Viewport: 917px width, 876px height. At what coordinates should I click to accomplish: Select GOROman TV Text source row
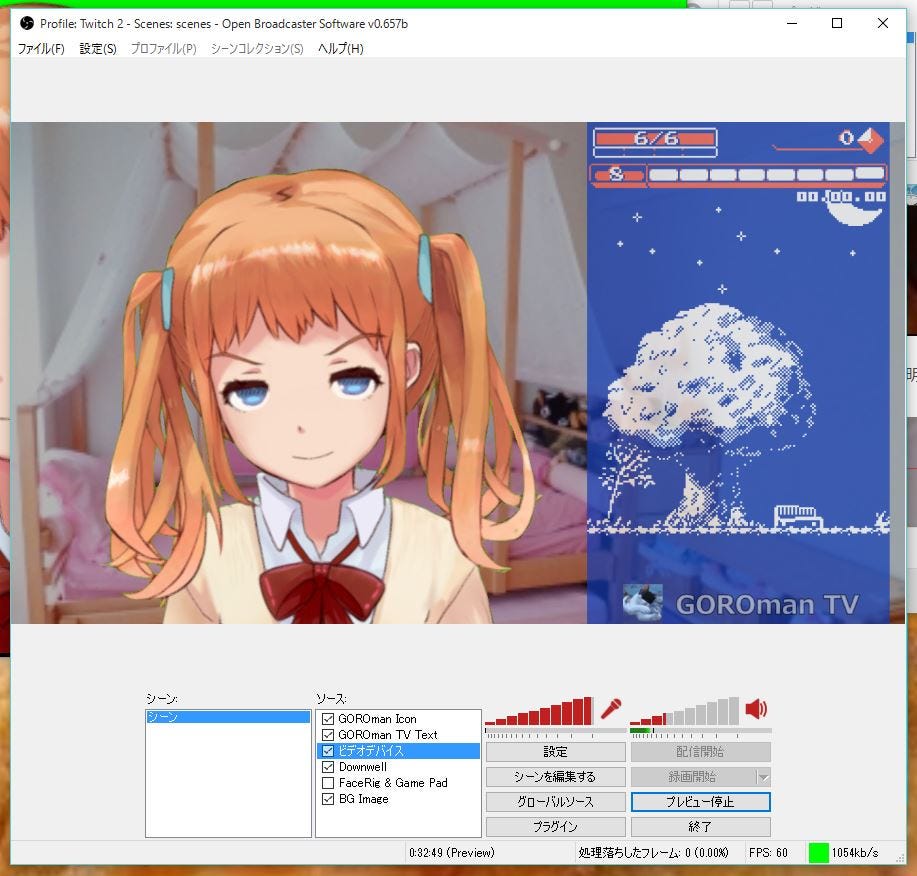pyautogui.click(x=398, y=734)
